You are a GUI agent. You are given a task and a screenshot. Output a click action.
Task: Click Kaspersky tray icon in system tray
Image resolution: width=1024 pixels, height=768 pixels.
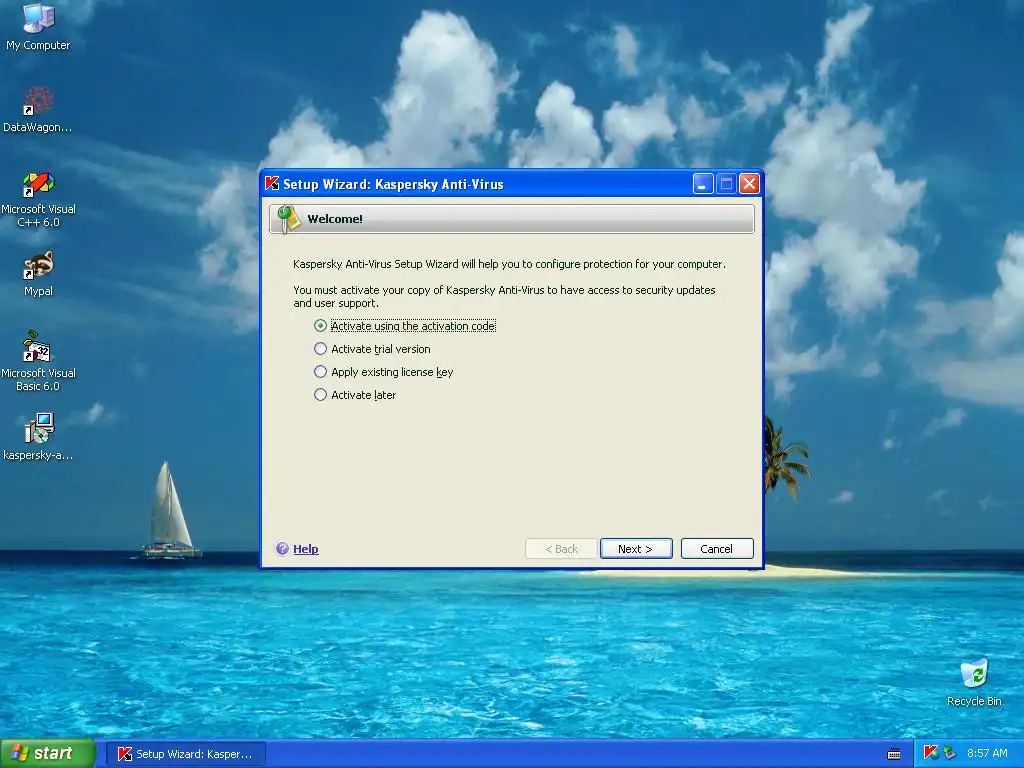click(x=931, y=753)
